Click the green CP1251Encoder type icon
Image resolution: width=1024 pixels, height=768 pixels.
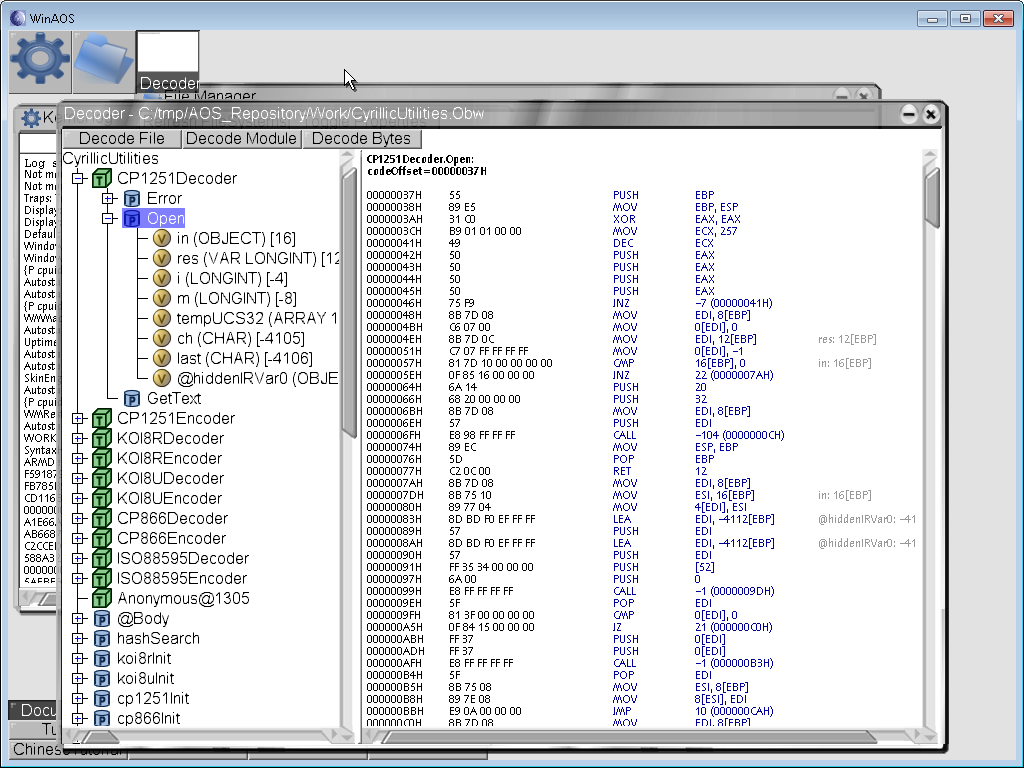point(101,419)
